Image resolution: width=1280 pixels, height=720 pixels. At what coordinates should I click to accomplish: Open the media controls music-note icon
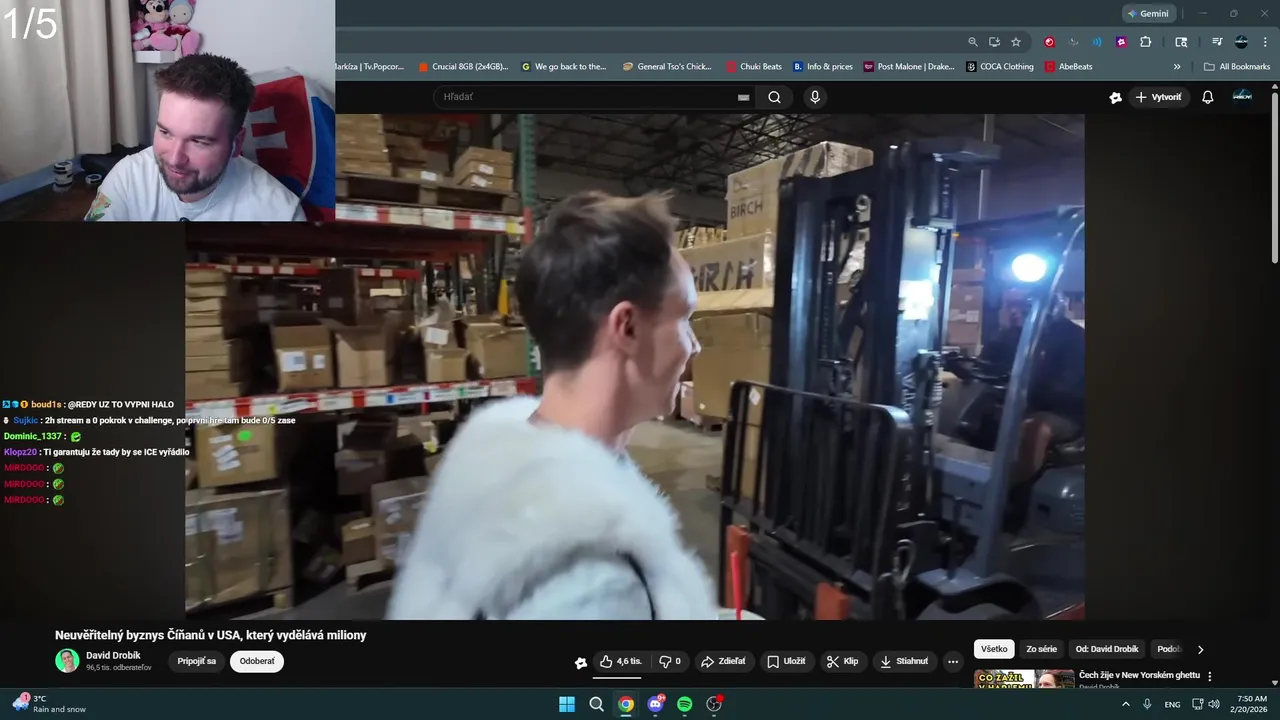click(1217, 42)
